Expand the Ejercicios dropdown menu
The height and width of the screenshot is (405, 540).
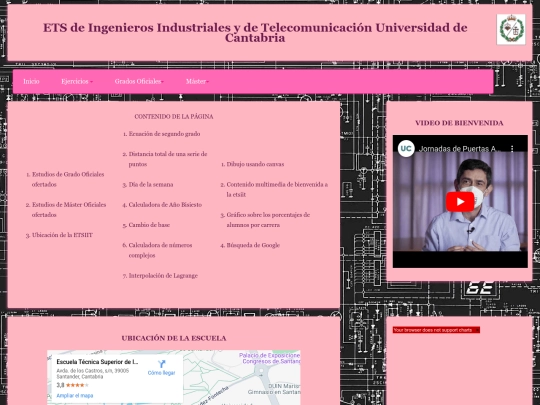pos(77,81)
